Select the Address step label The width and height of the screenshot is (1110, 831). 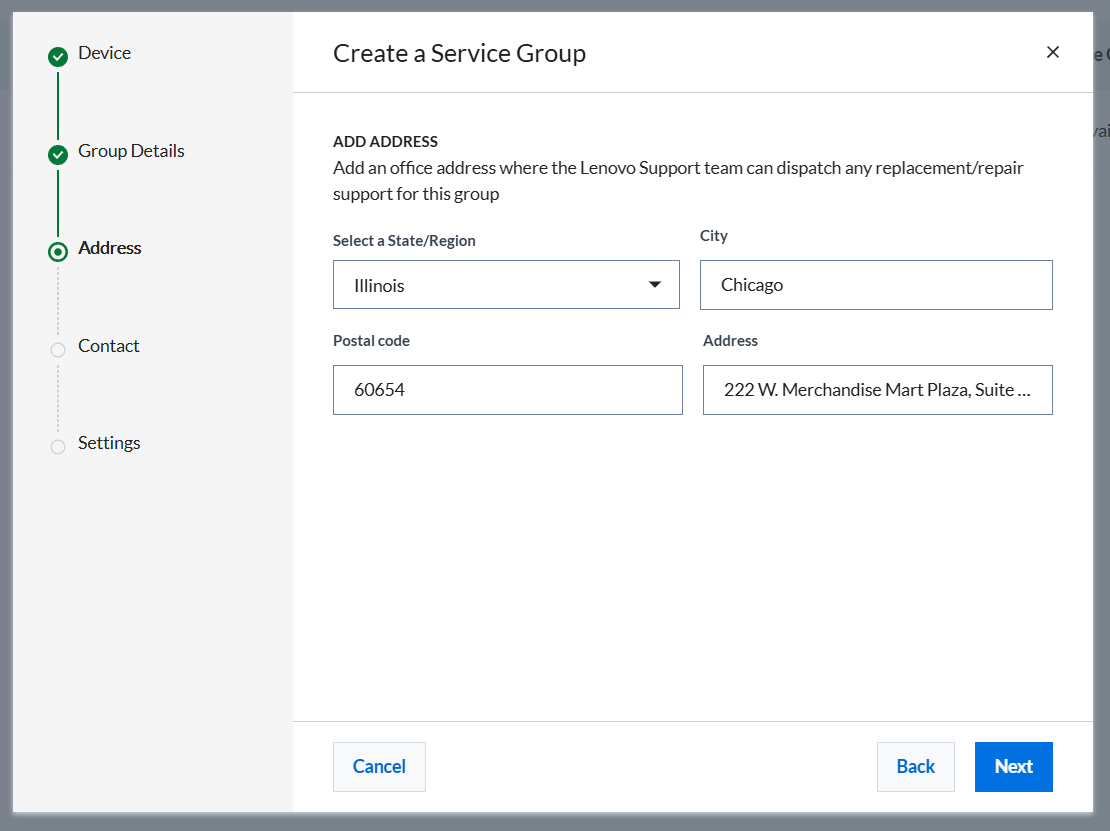pos(110,248)
